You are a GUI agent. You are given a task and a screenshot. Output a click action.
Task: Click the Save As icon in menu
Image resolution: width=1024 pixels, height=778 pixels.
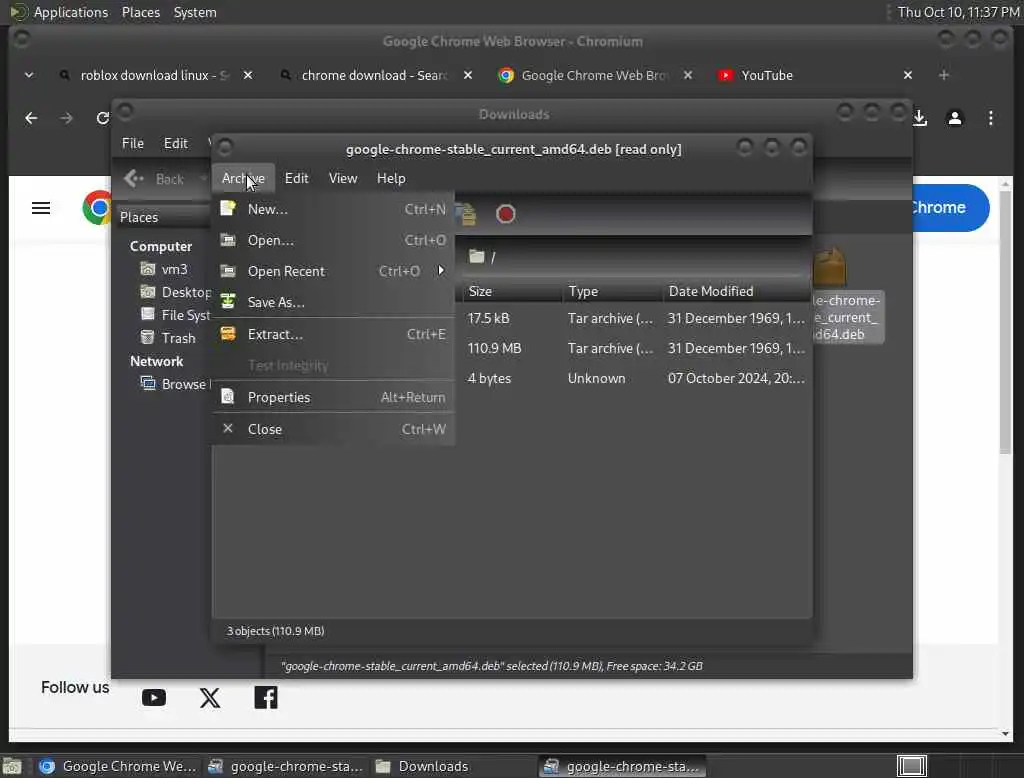pyautogui.click(x=227, y=301)
